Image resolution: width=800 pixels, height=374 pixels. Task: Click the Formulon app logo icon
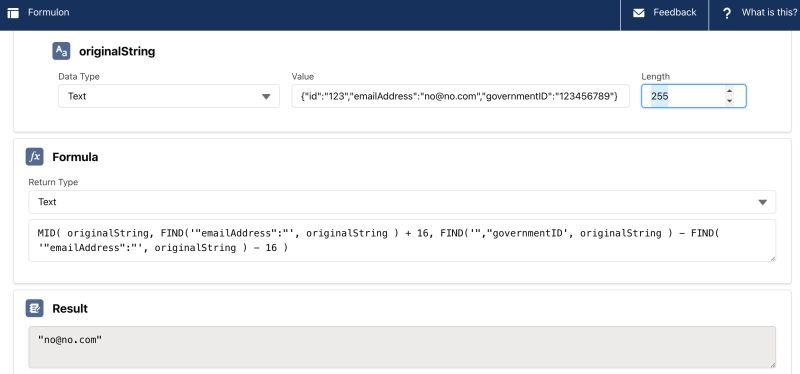[x=13, y=13]
